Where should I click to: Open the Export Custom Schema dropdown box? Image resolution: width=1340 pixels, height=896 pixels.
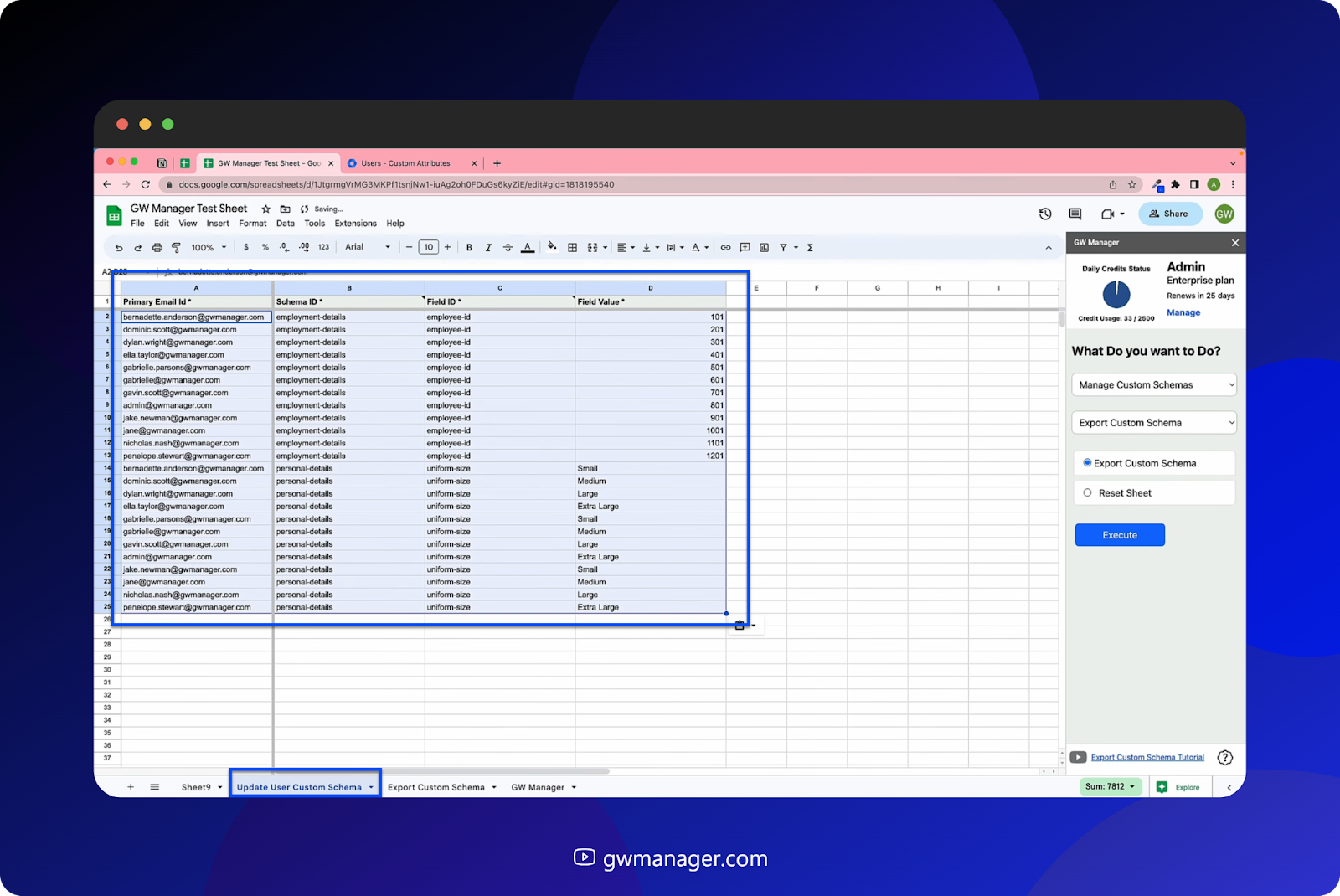click(1154, 423)
